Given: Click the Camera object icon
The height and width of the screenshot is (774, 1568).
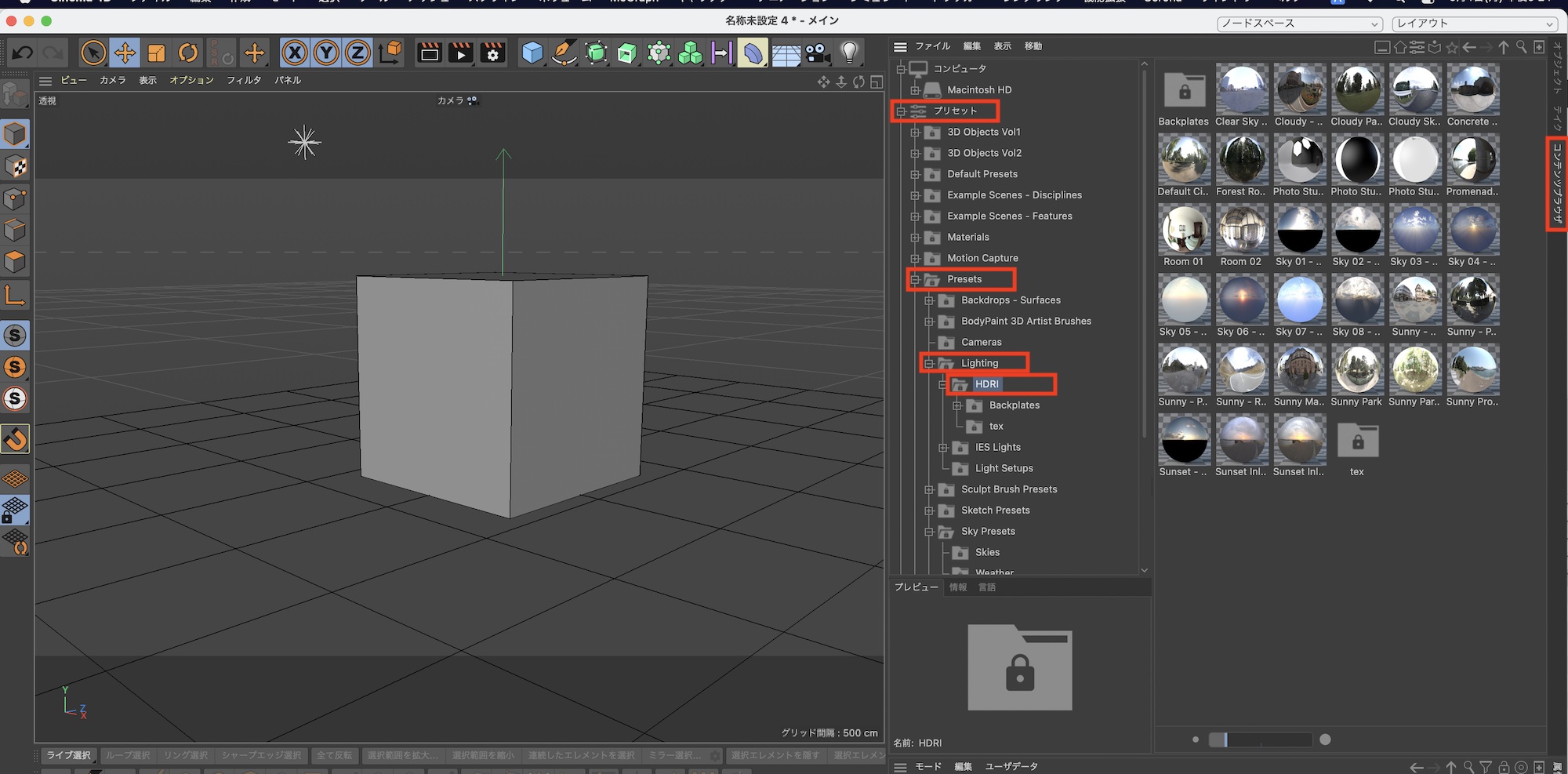Looking at the screenshot, I should coord(816,53).
